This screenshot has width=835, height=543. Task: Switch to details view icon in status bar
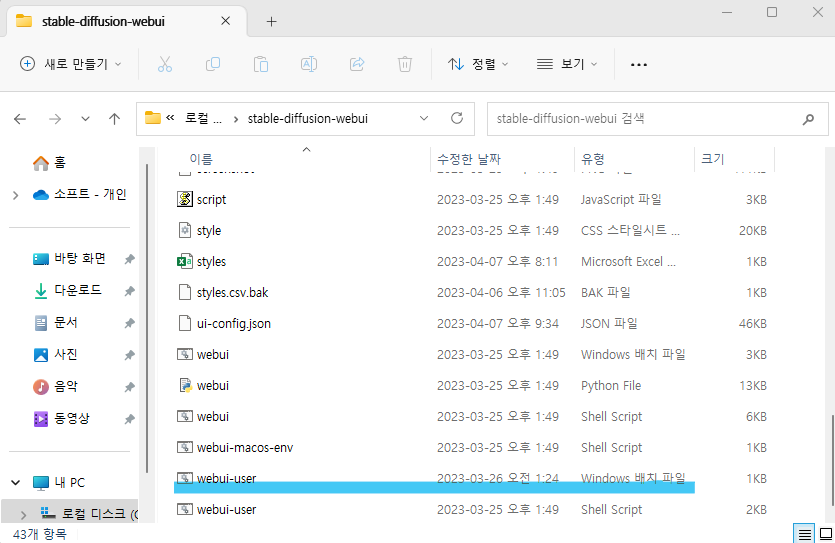tap(805, 534)
